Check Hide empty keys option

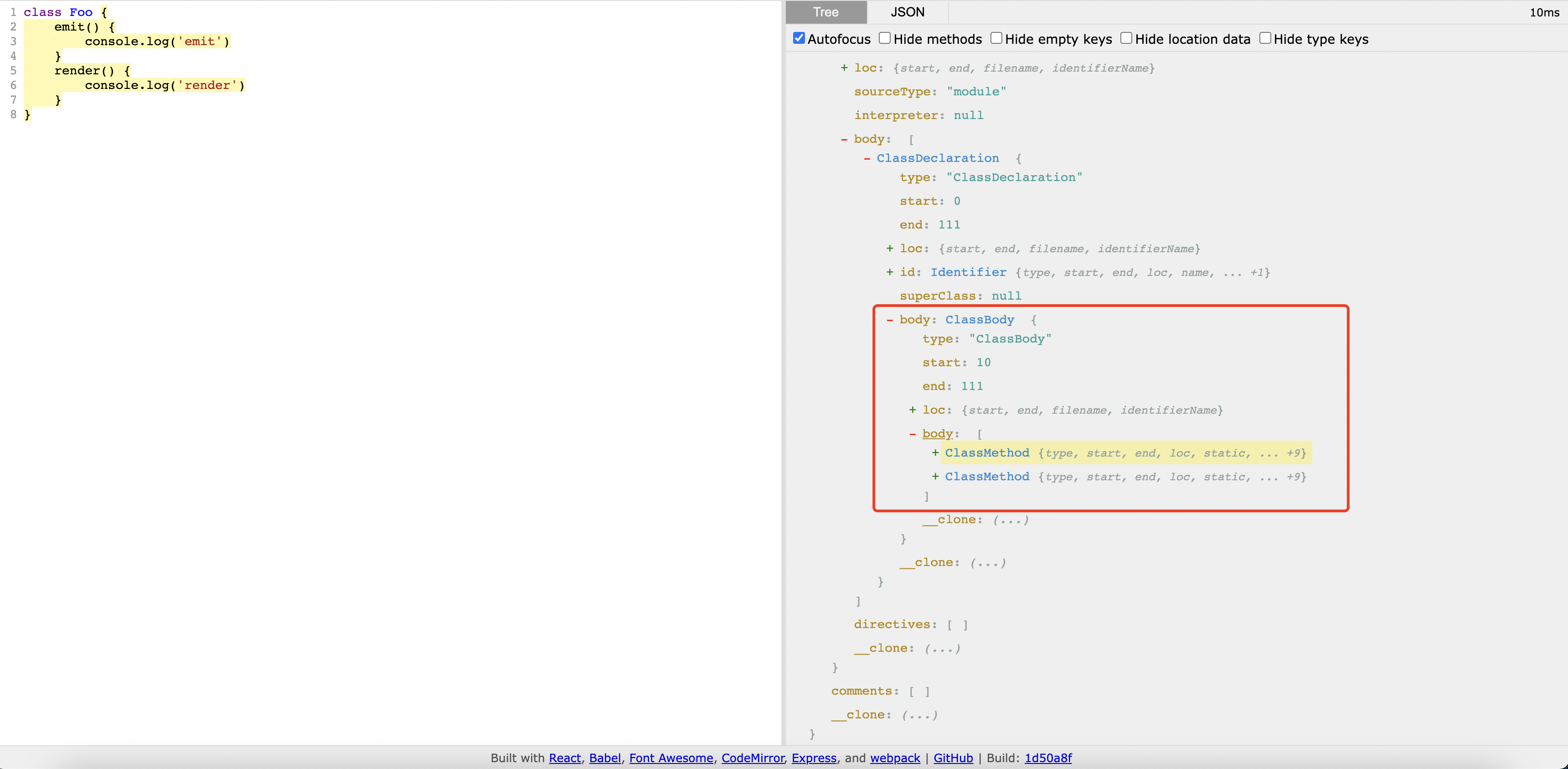(996, 38)
